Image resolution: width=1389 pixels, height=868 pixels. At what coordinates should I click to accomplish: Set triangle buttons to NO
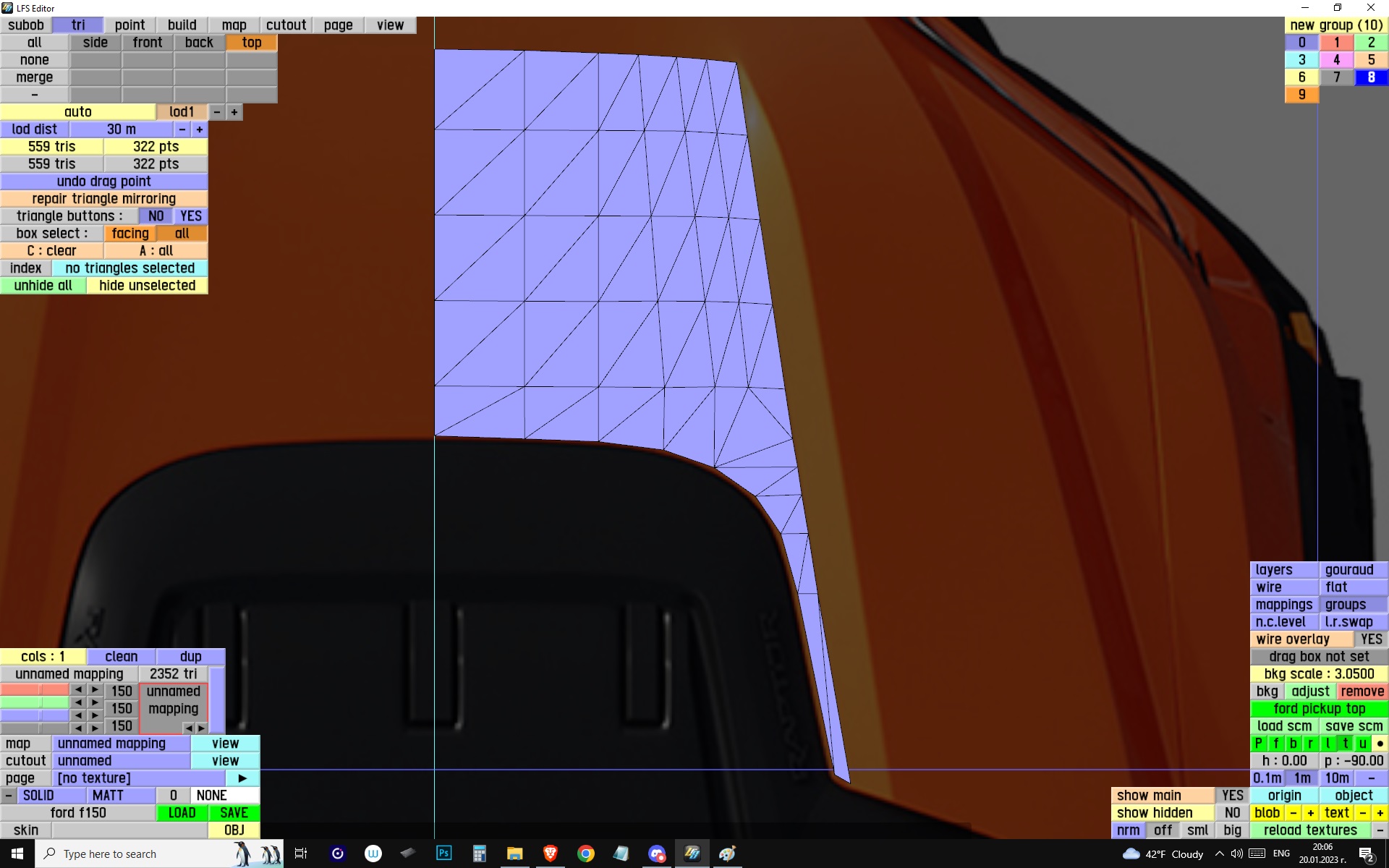pos(156,216)
